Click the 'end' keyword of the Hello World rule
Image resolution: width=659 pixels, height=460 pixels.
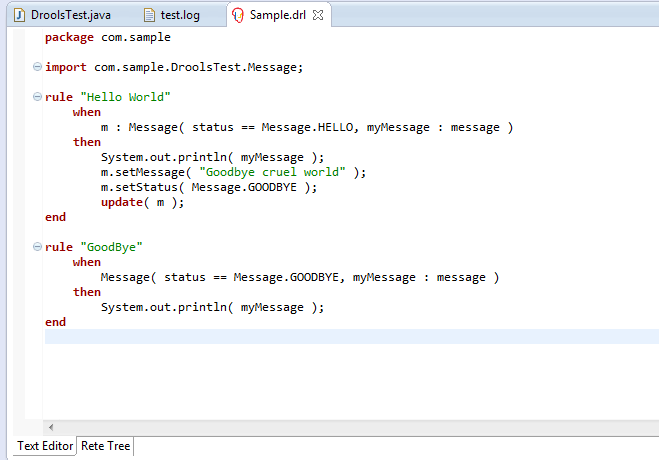55,217
